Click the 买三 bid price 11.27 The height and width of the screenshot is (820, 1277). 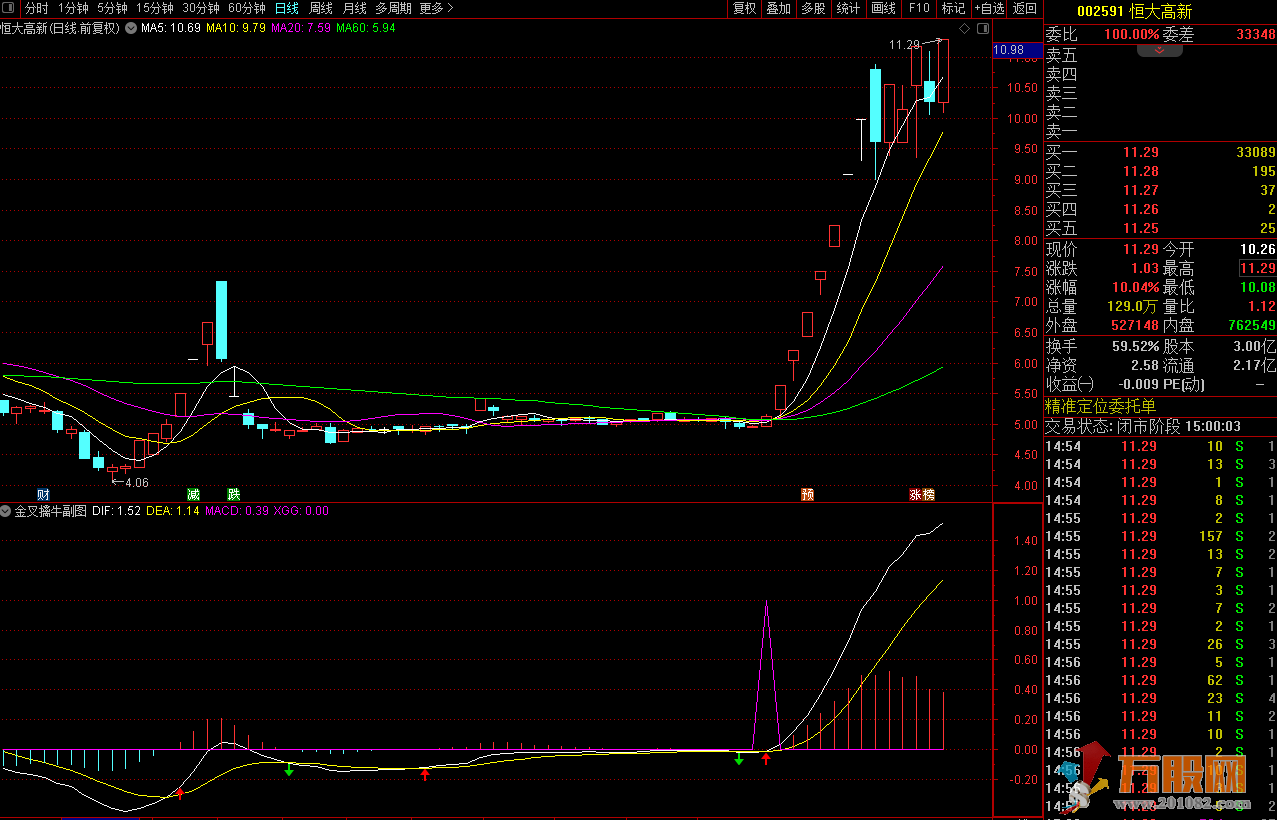coord(1140,191)
